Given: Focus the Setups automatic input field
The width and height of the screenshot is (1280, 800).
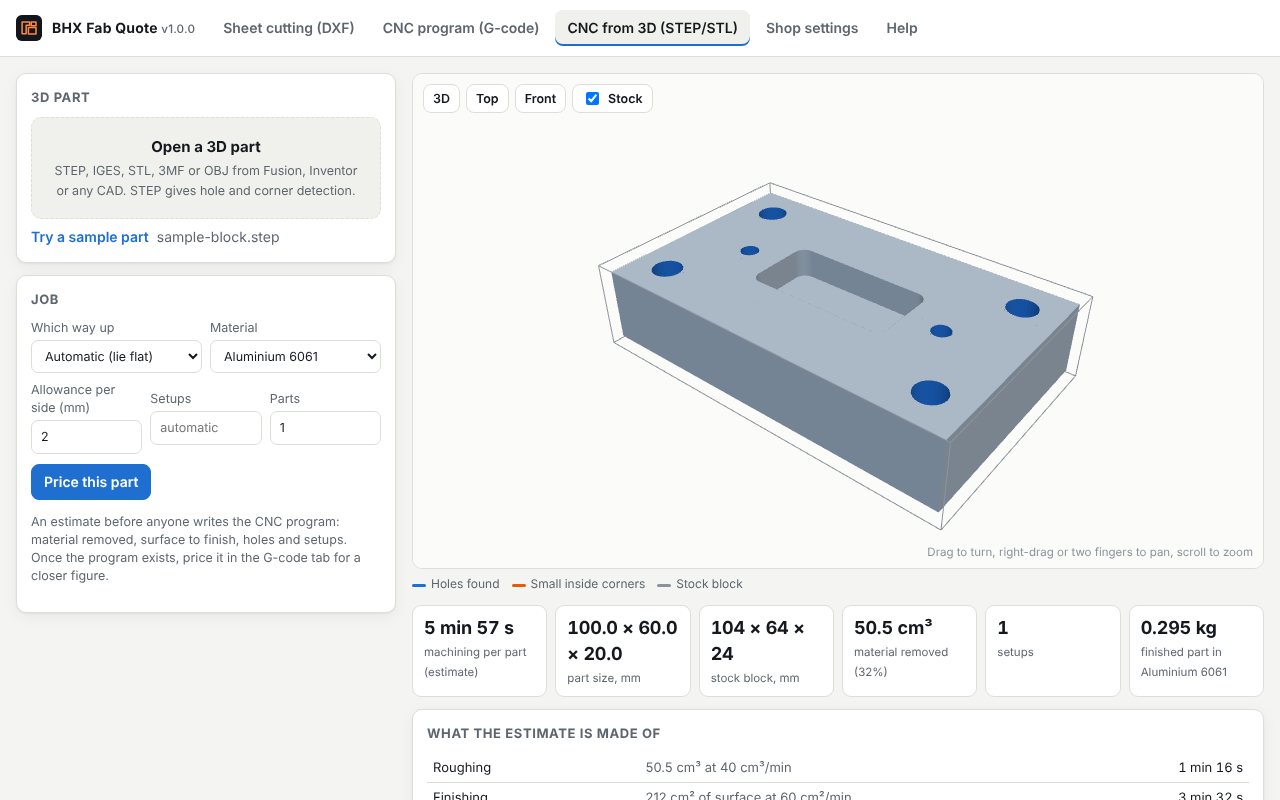Looking at the screenshot, I should (x=206, y=428).
